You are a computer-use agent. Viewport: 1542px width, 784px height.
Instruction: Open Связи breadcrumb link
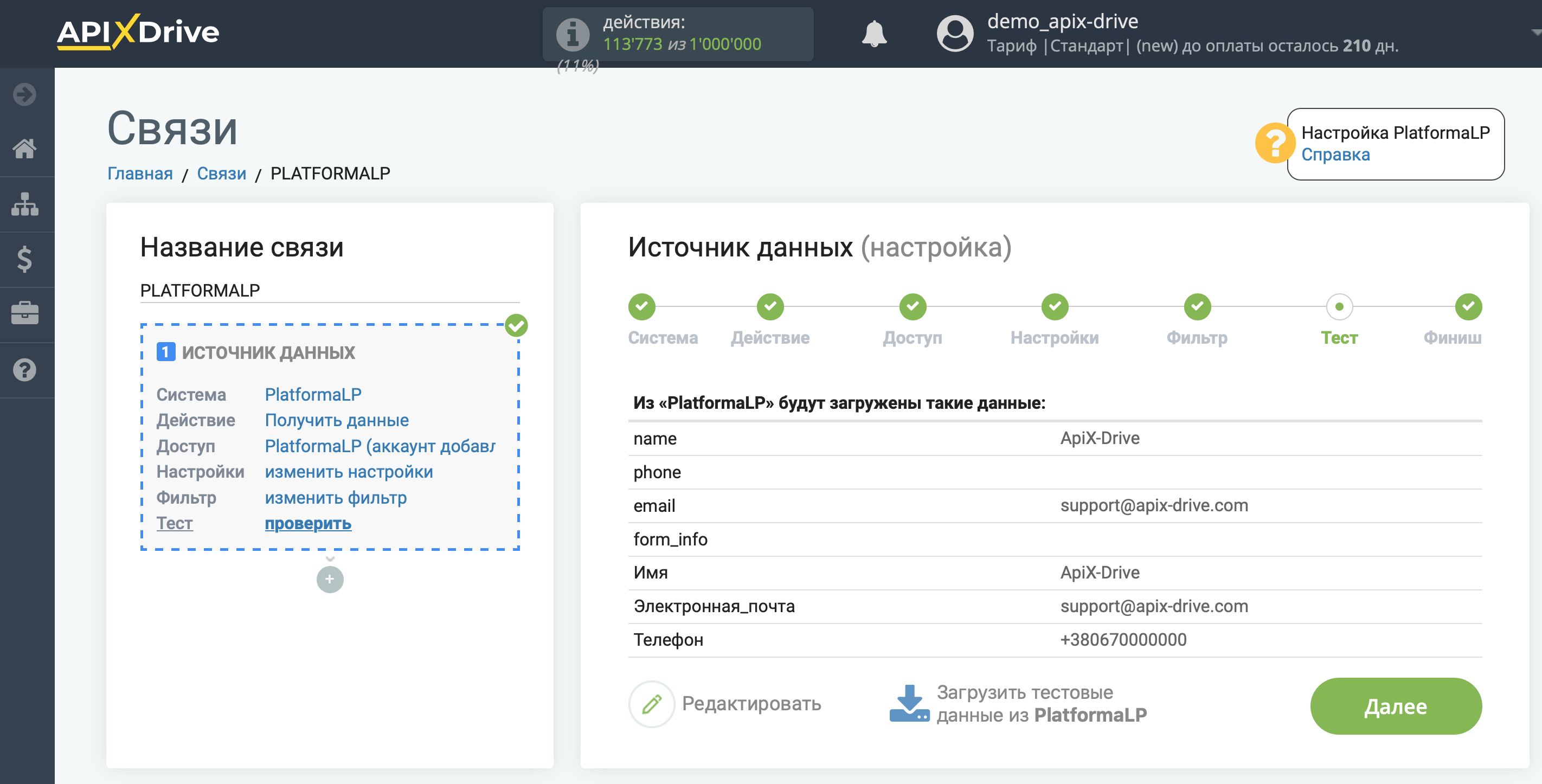click(221, 173)
